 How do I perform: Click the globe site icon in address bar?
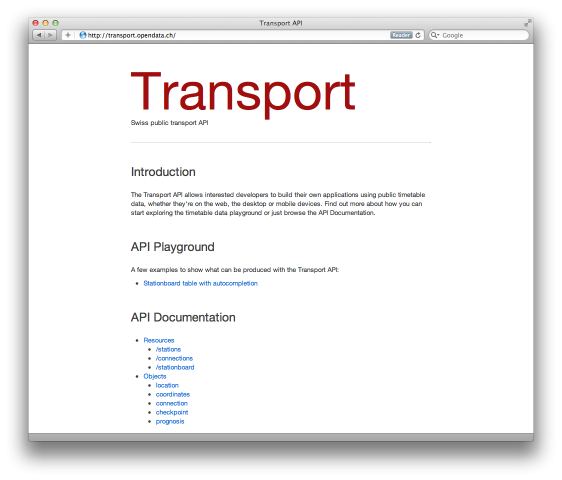(83, 35)
